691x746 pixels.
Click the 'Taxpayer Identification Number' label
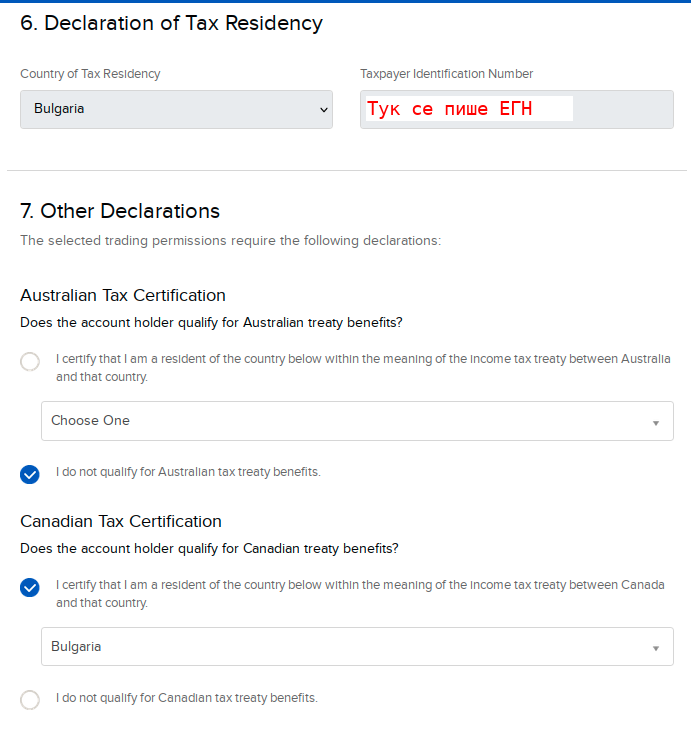pos(446,74)
